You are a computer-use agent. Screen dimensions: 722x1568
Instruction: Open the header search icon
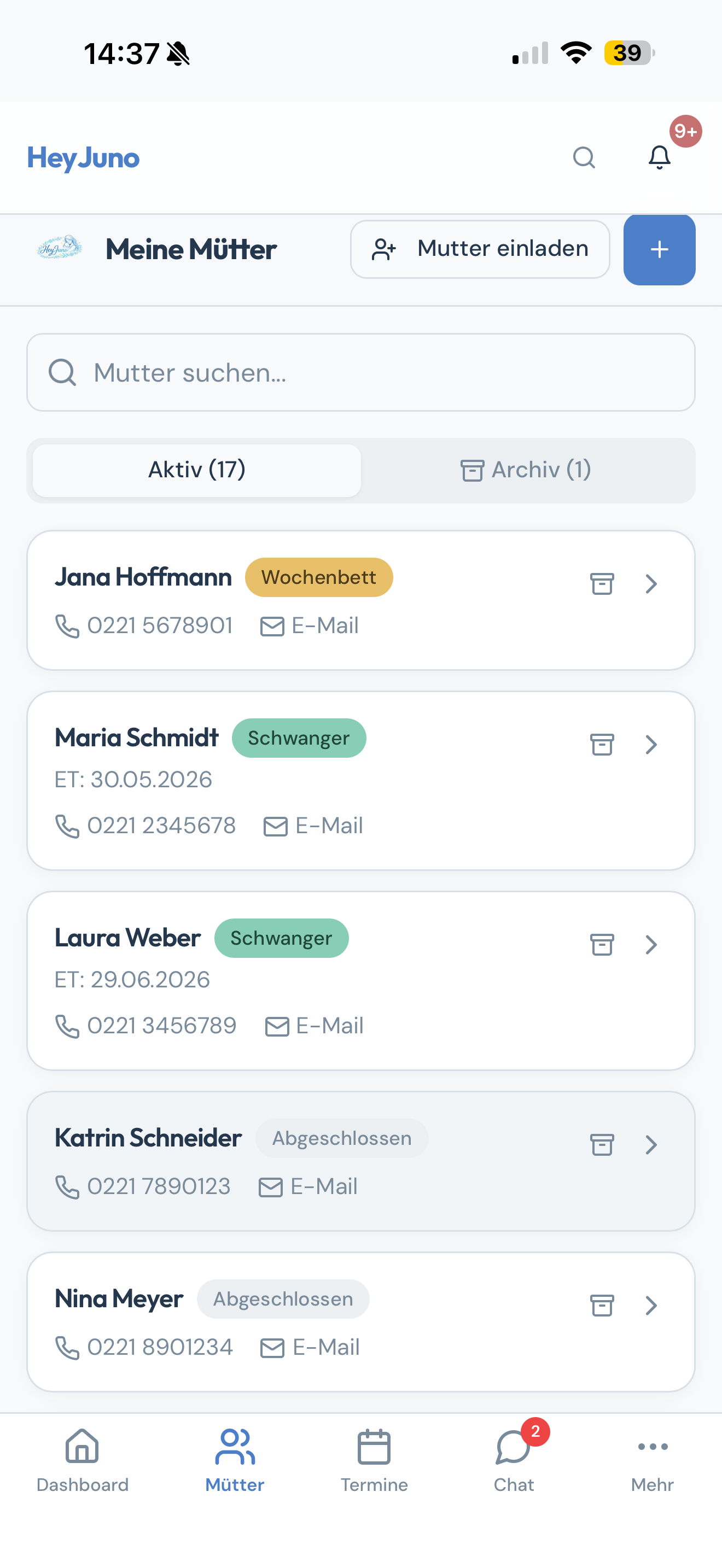coord(584,157)
